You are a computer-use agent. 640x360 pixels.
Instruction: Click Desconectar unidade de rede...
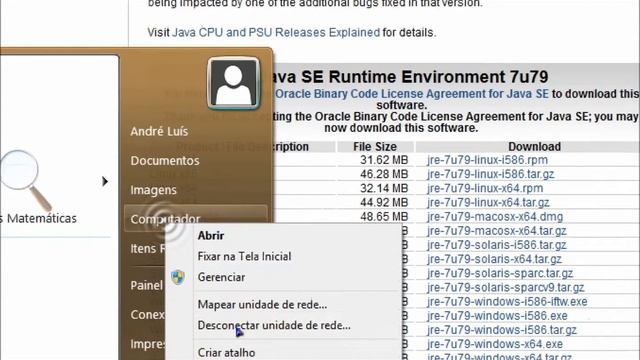[x=274, y=325]
